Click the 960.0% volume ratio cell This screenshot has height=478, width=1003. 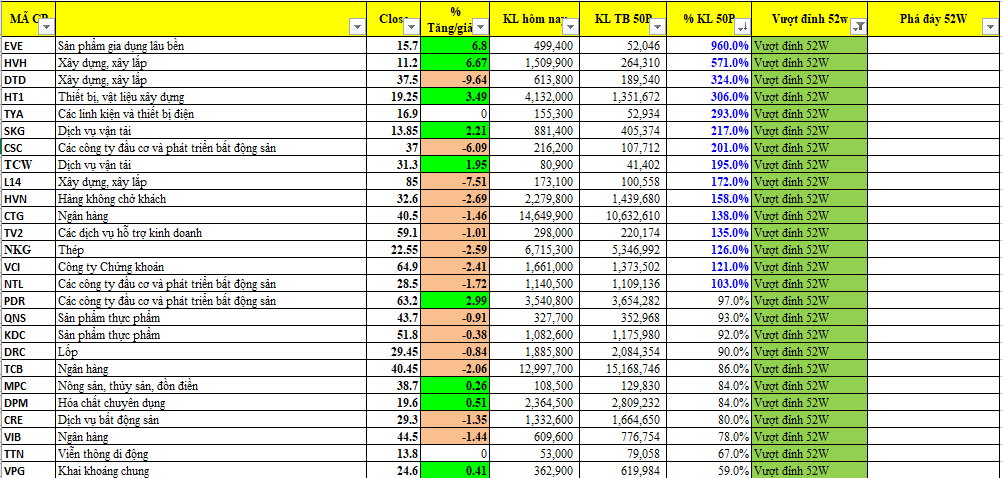coord(708,46)
